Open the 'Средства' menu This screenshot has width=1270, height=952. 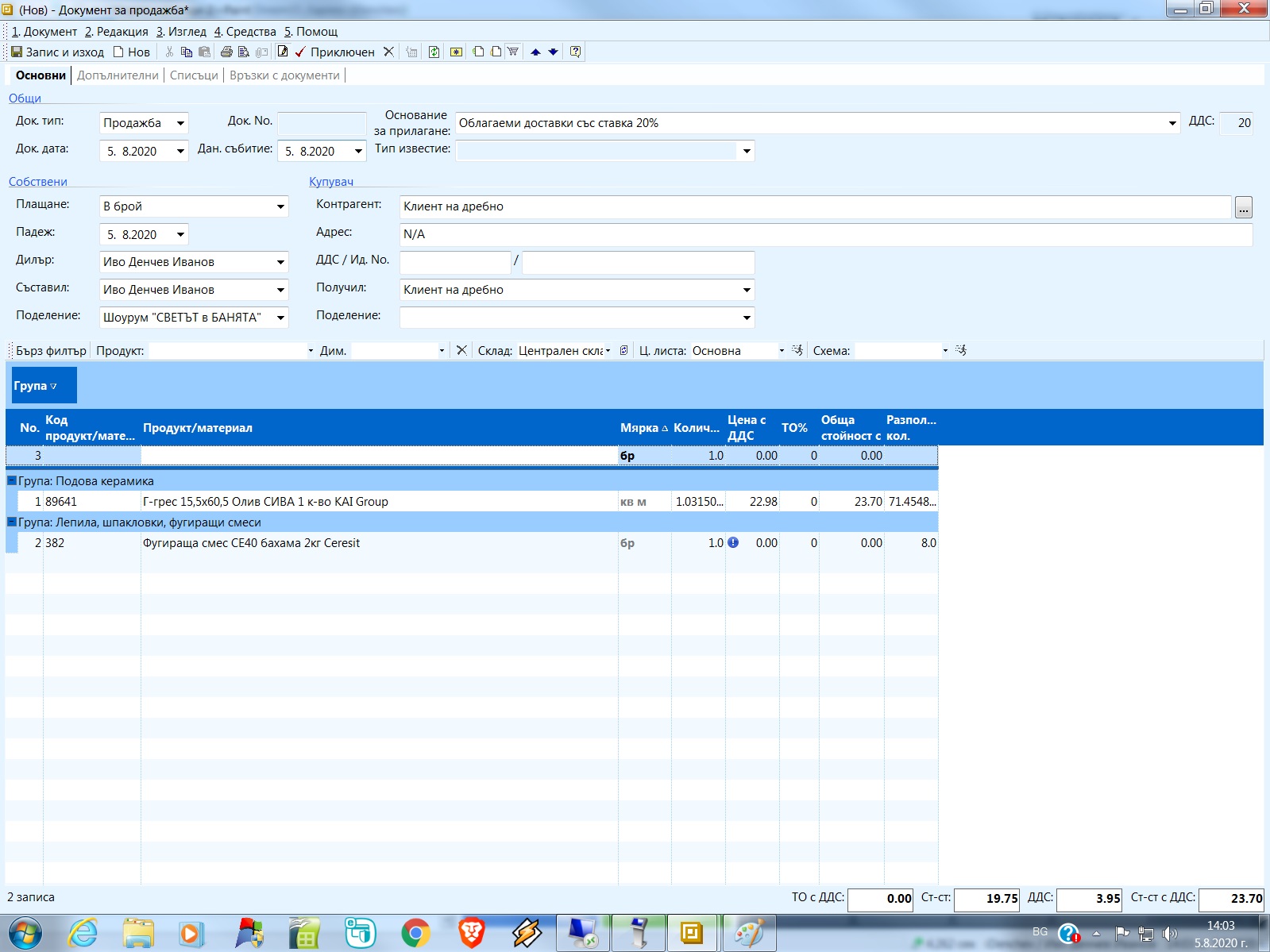[245, 32]
